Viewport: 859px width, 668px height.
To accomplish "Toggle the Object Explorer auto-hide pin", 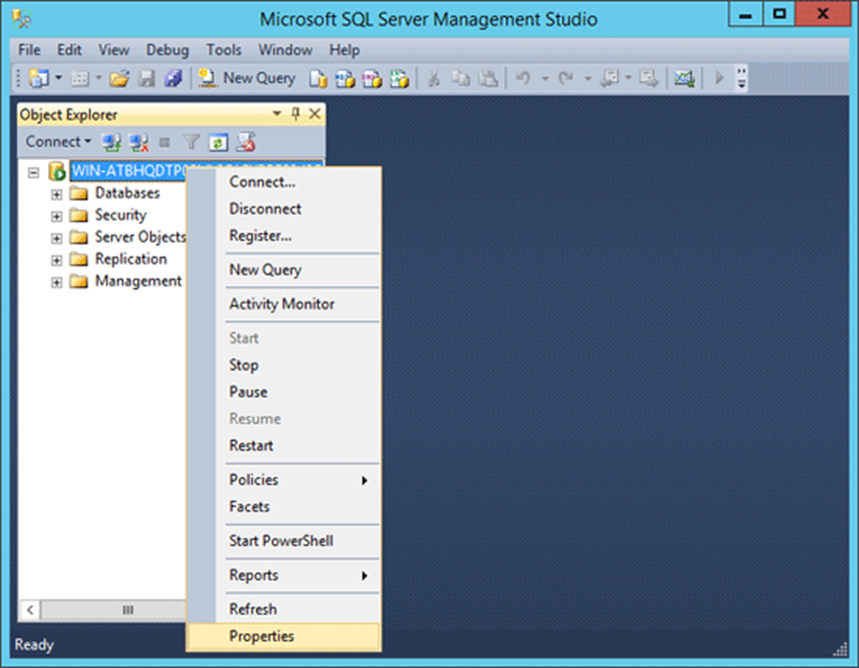I will coord(296,115).
